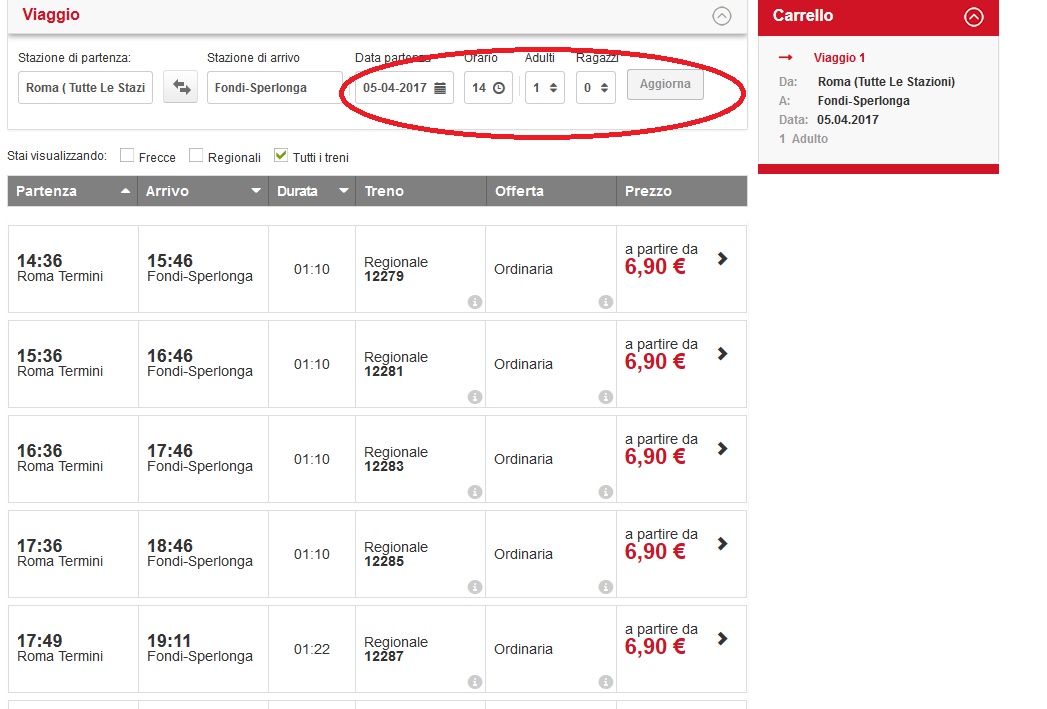This screenshot has width=1047, height=709.
Task: Sort by Arrivo column arrow
Action: [x=256, y=191]
